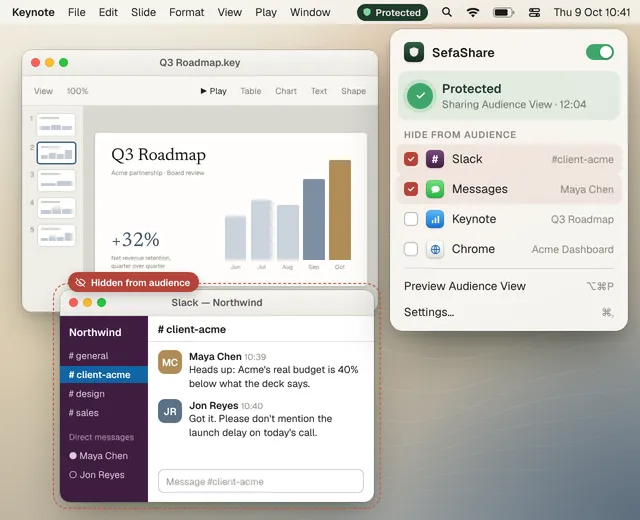Screen dimensions: 640x520
Task: Open the #client-acme channel in Slack sidebar
Action: pos(104,375)
